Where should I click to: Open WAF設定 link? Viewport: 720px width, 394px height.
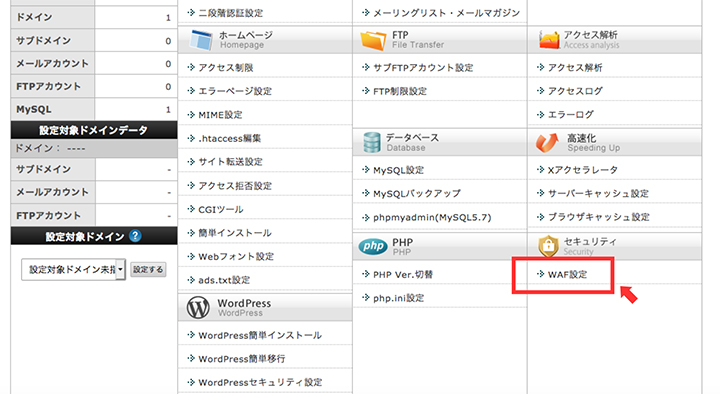[x=567, y=275]
